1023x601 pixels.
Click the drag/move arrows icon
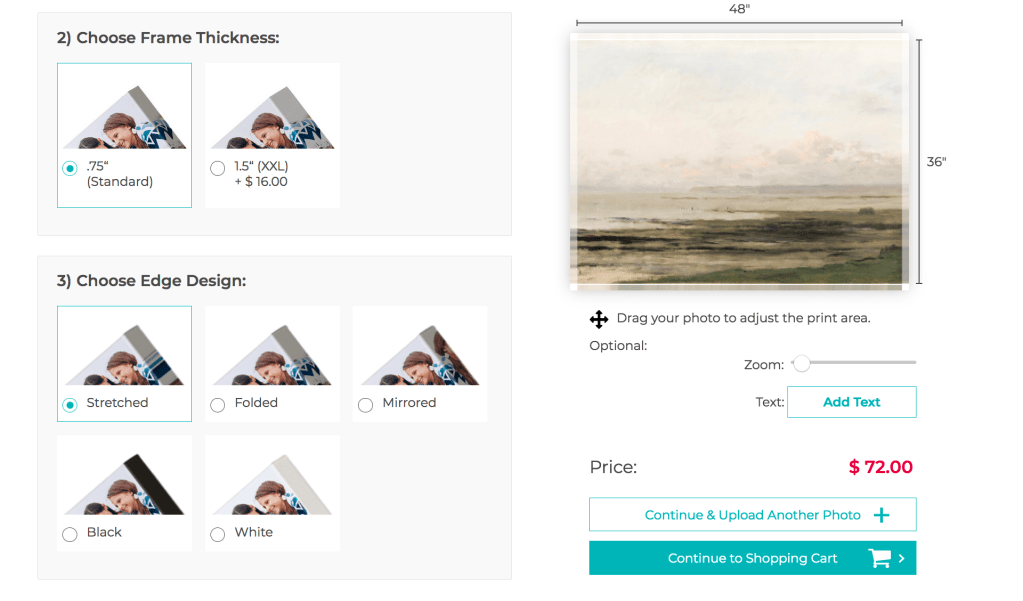(599, 319)
